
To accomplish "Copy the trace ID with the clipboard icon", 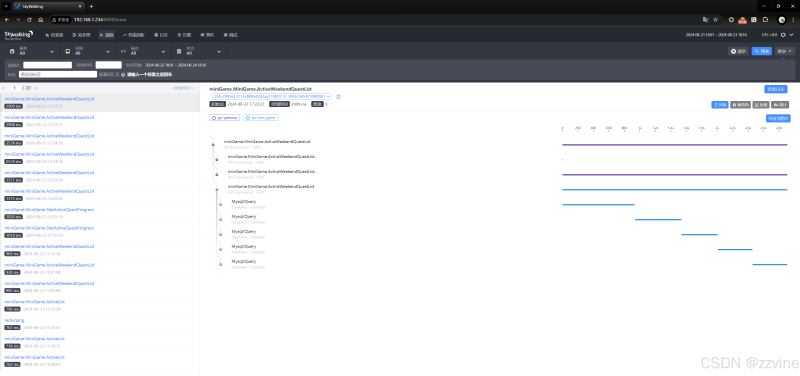I will click(x=339, y=96).
